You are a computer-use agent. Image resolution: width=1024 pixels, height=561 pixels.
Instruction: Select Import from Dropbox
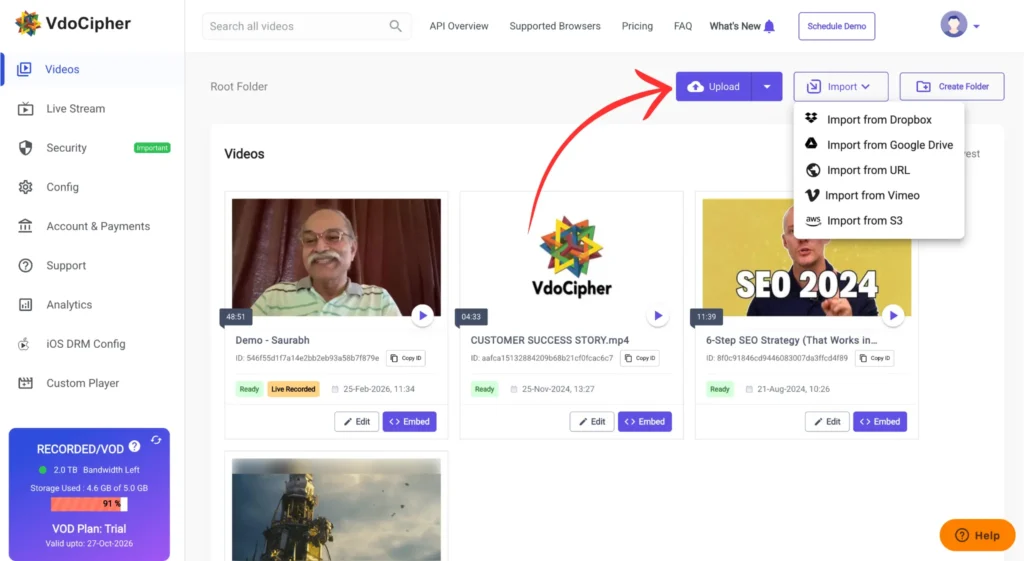[878, 120]
